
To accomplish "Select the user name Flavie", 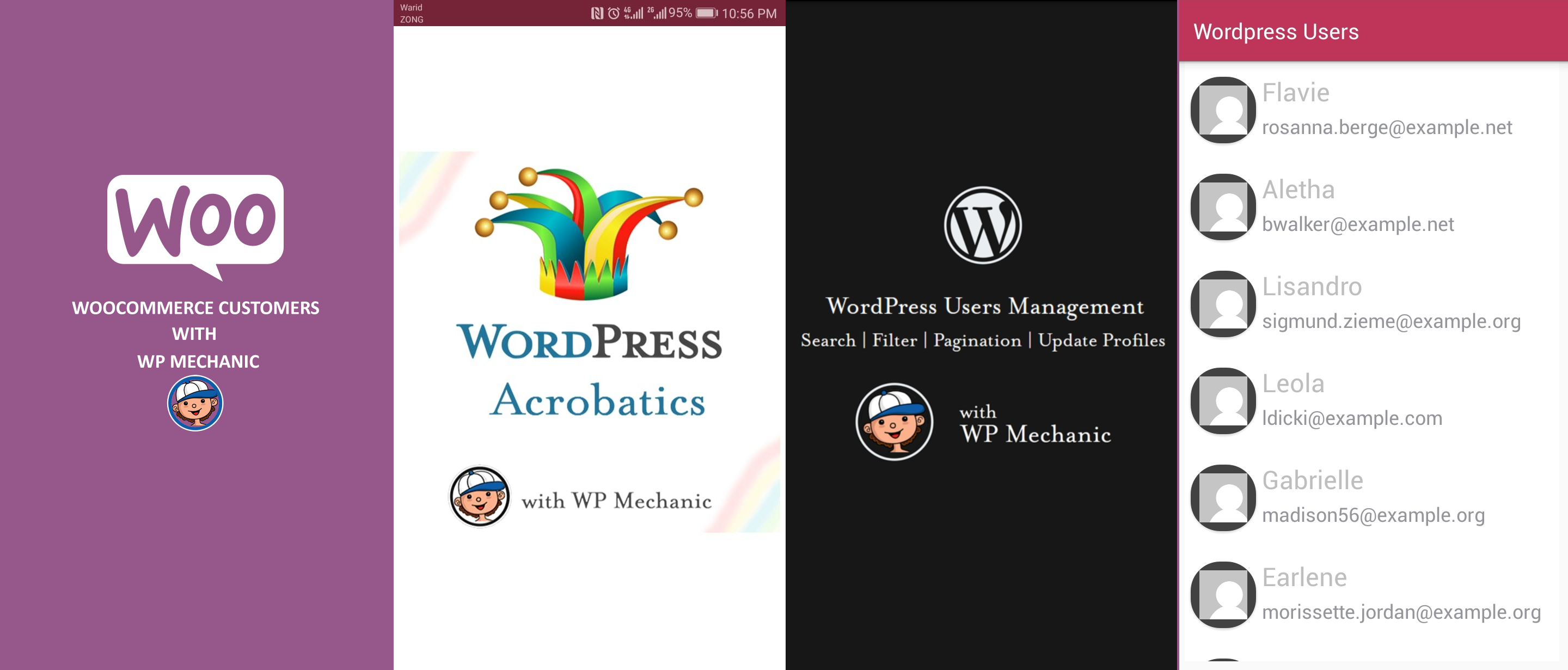I will pyautogui.click(x=1295, y=93).
